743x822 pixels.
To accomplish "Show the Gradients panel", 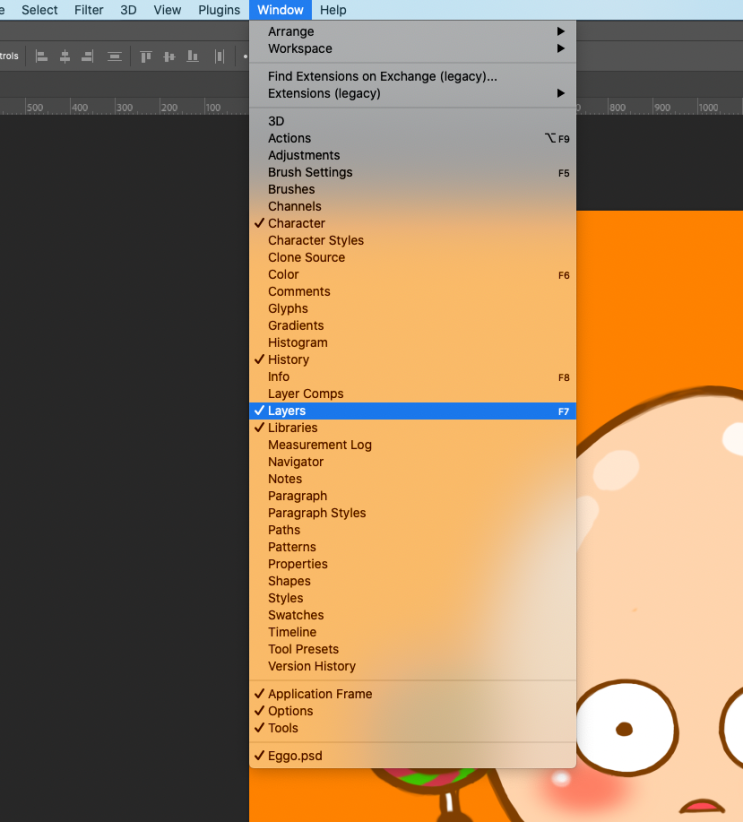I will [x=412, y=326].
